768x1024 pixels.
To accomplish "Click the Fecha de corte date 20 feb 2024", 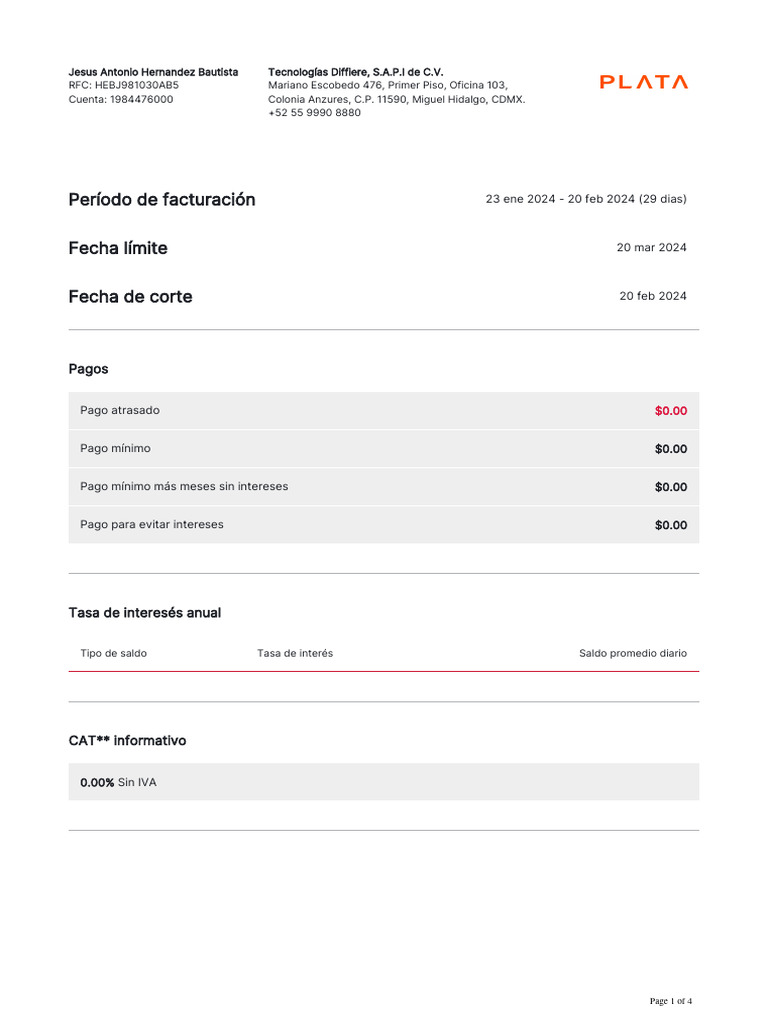I will coord(652,296).
